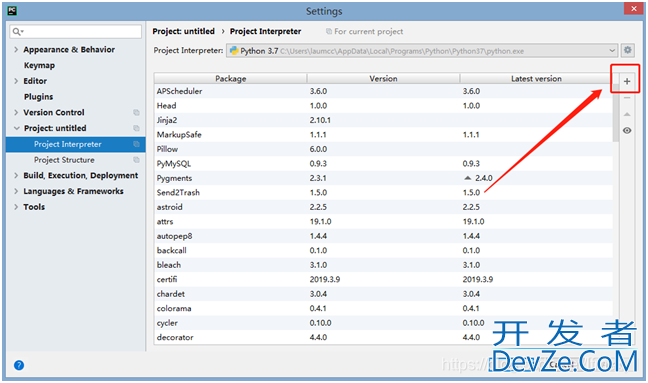Sort by Latest version column header
Viewport: 648px width, 383px height.
tap(536, 79)
